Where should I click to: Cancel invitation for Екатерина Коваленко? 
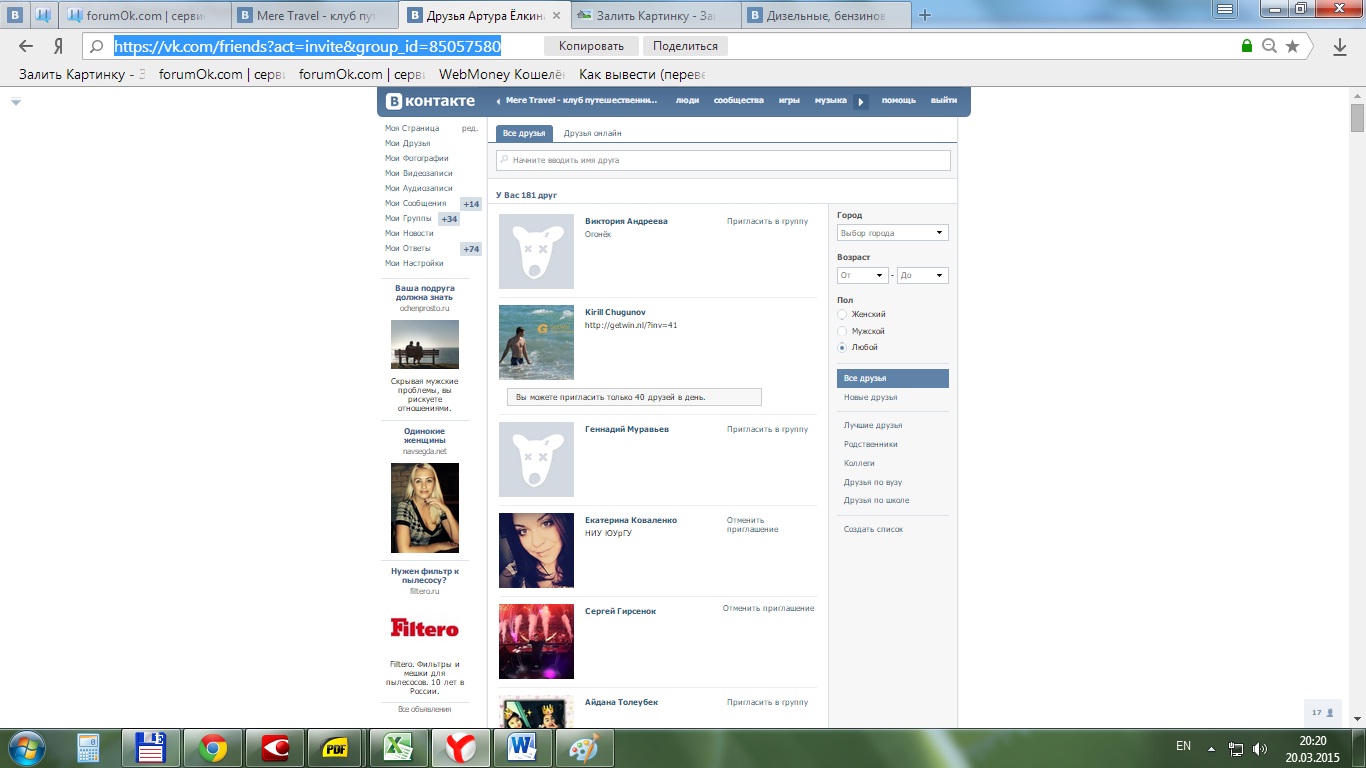point(752,525)
